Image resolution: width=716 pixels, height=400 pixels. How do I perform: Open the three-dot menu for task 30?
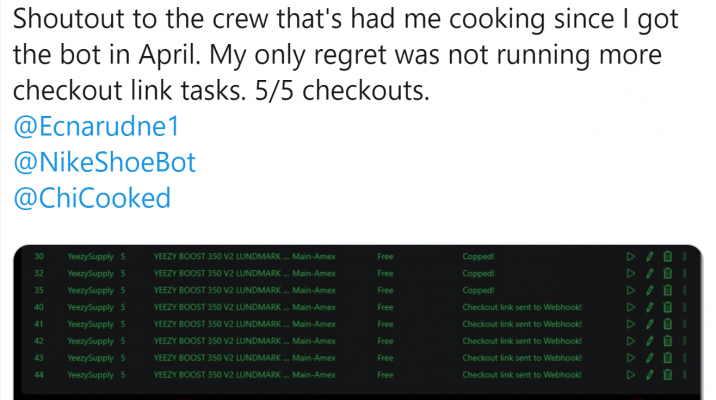(684, 257)
